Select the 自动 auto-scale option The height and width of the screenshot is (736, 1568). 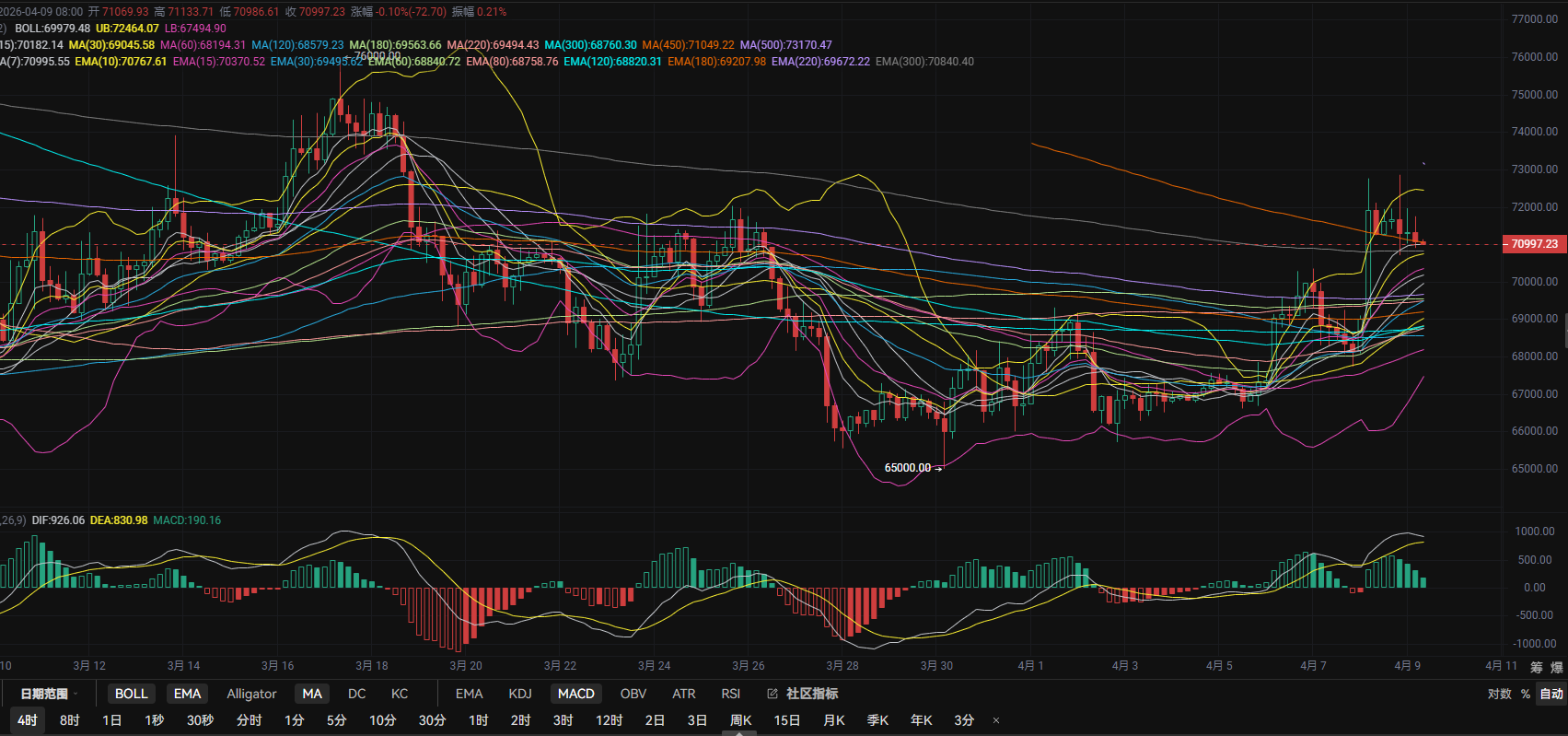1551,694
